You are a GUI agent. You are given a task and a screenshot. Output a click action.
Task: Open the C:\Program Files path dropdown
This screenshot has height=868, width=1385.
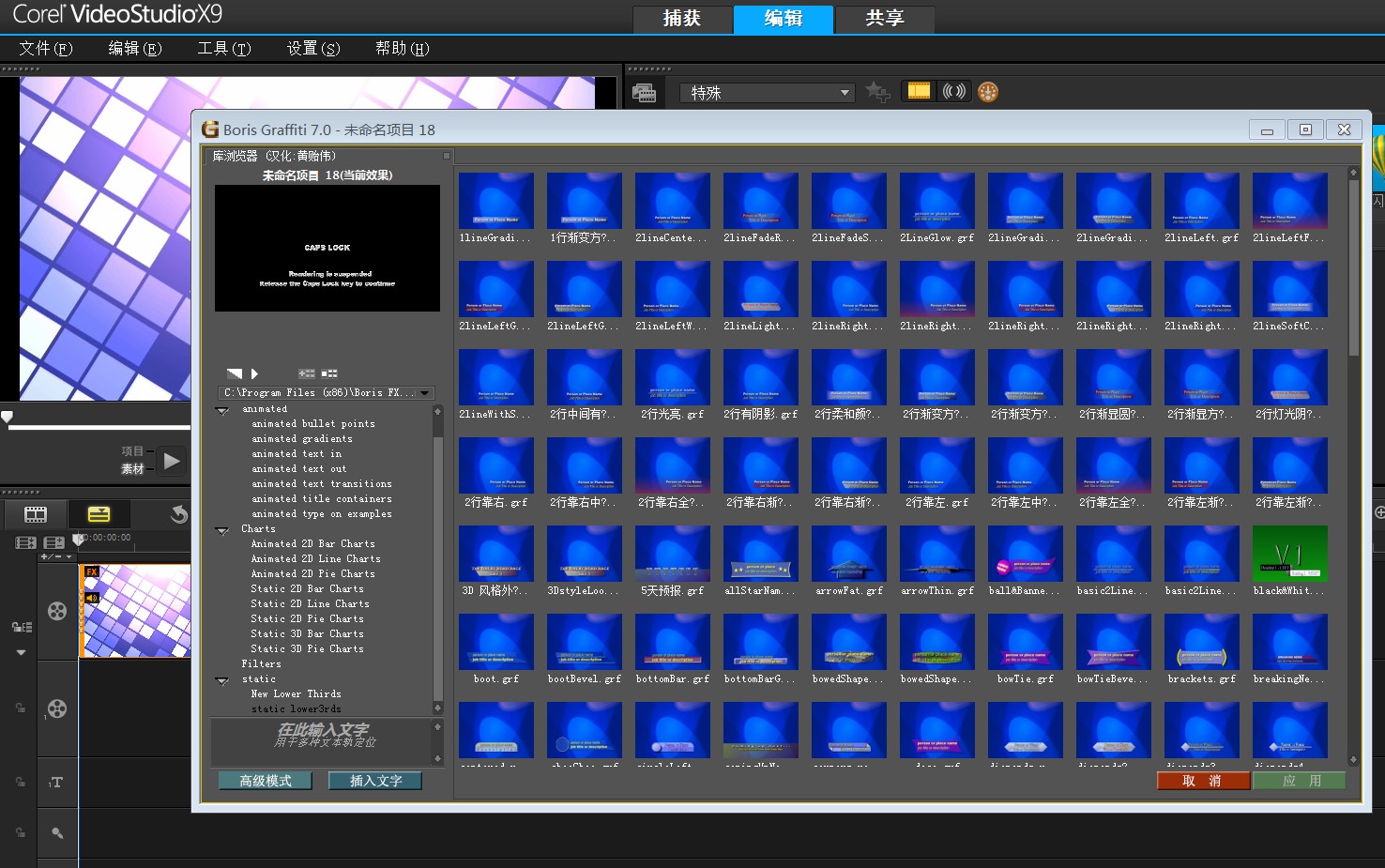pyautogui.click(x=327, y=392)
